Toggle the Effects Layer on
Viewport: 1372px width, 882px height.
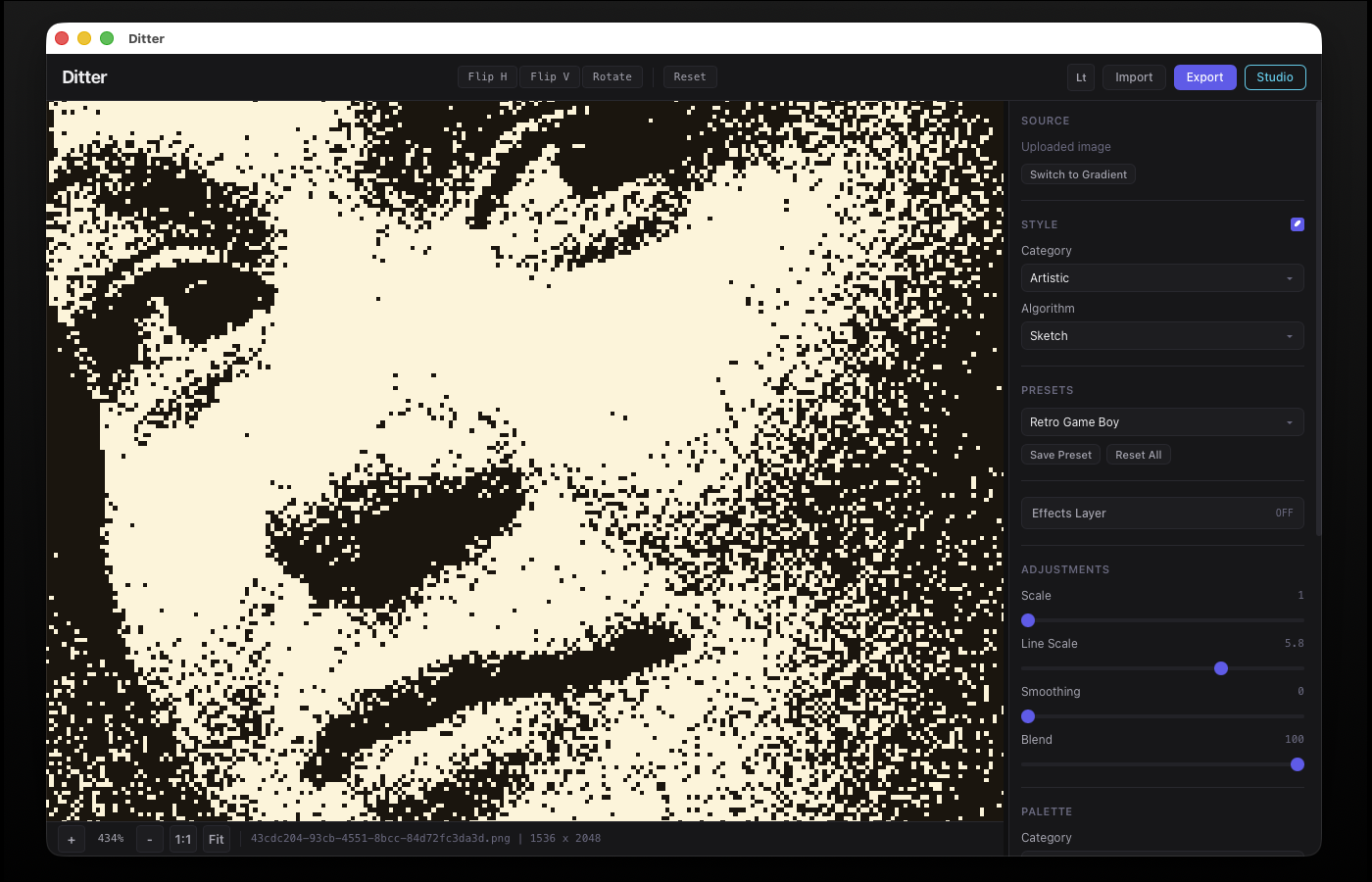[x=1162, y=514]
